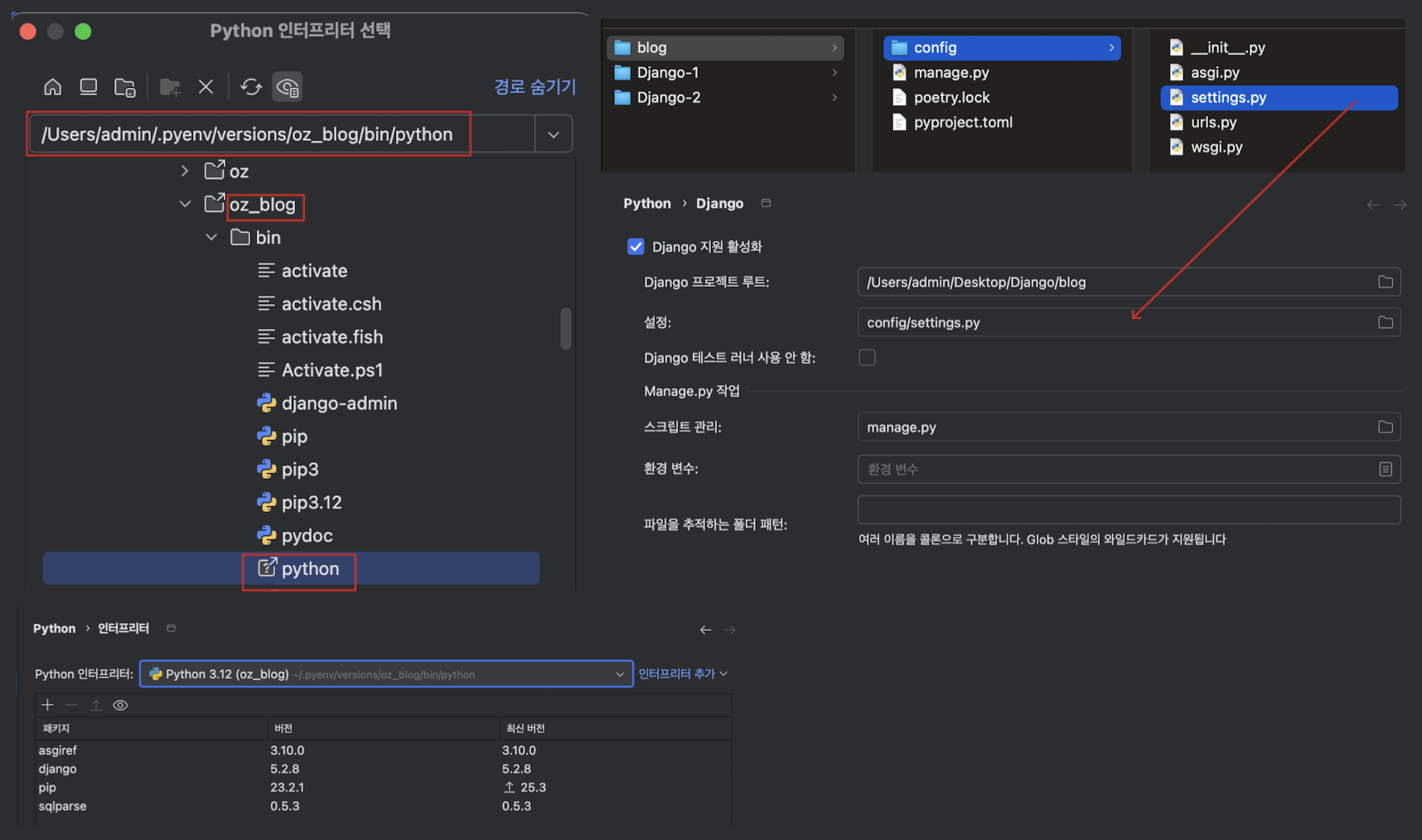
Task: Click the file tree vertical scrollbar
Action: [566, 329]
